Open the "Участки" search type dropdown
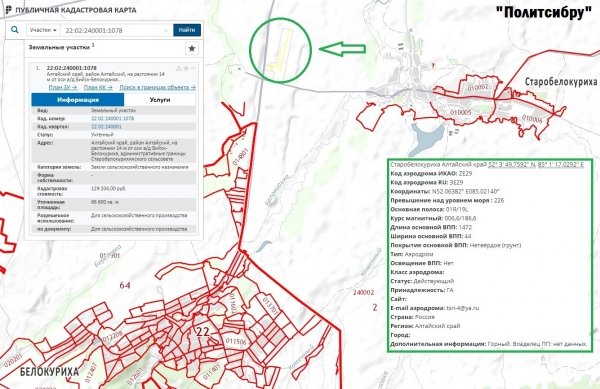The image size is (600, 389). 43,30
